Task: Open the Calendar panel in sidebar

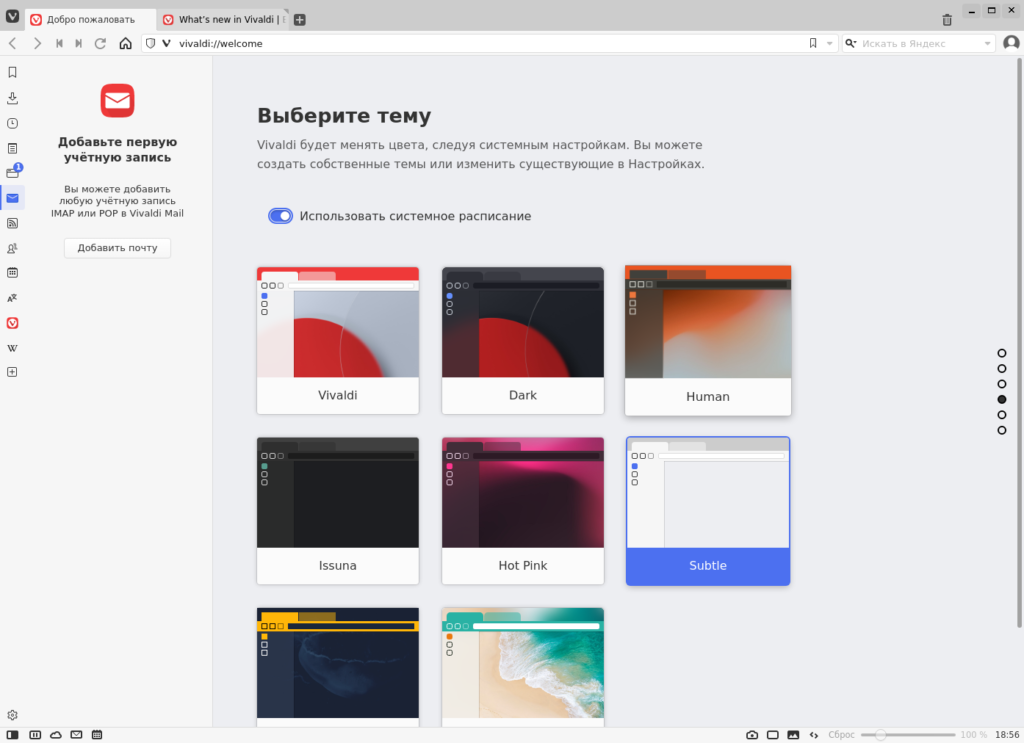Action: [x=12, y=273]
